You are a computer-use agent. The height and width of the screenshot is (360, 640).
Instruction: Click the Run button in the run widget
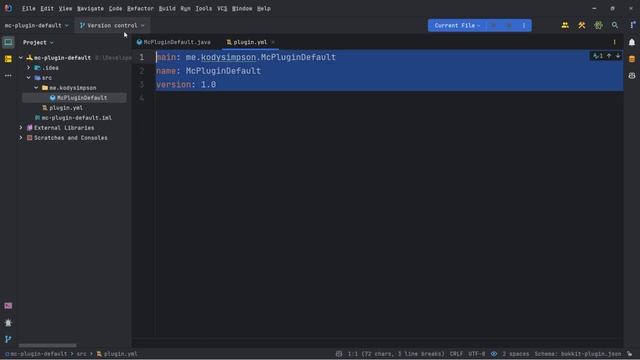point(493,25)
